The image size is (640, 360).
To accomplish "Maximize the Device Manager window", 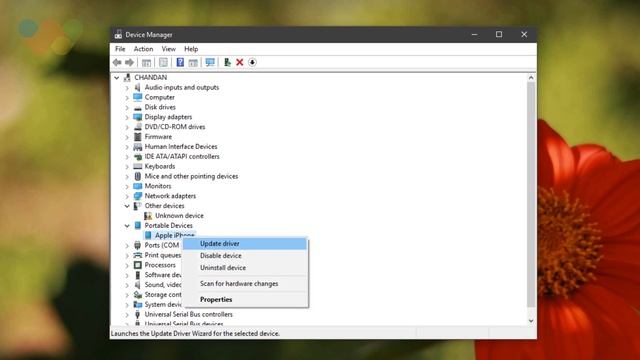I will [x=499, y=35].
